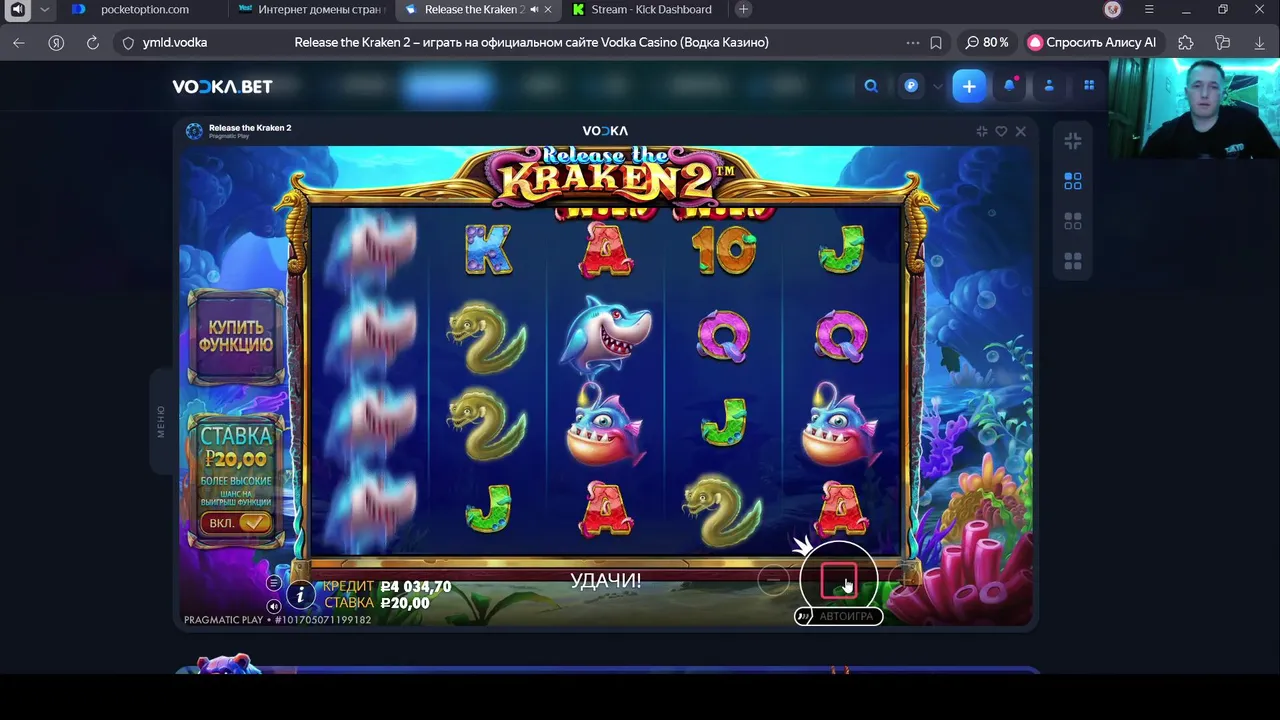Click the 80 % zoom indicator
This screenshot has height=720, width=1280.
pyautogui.click(x=987, y=43)
